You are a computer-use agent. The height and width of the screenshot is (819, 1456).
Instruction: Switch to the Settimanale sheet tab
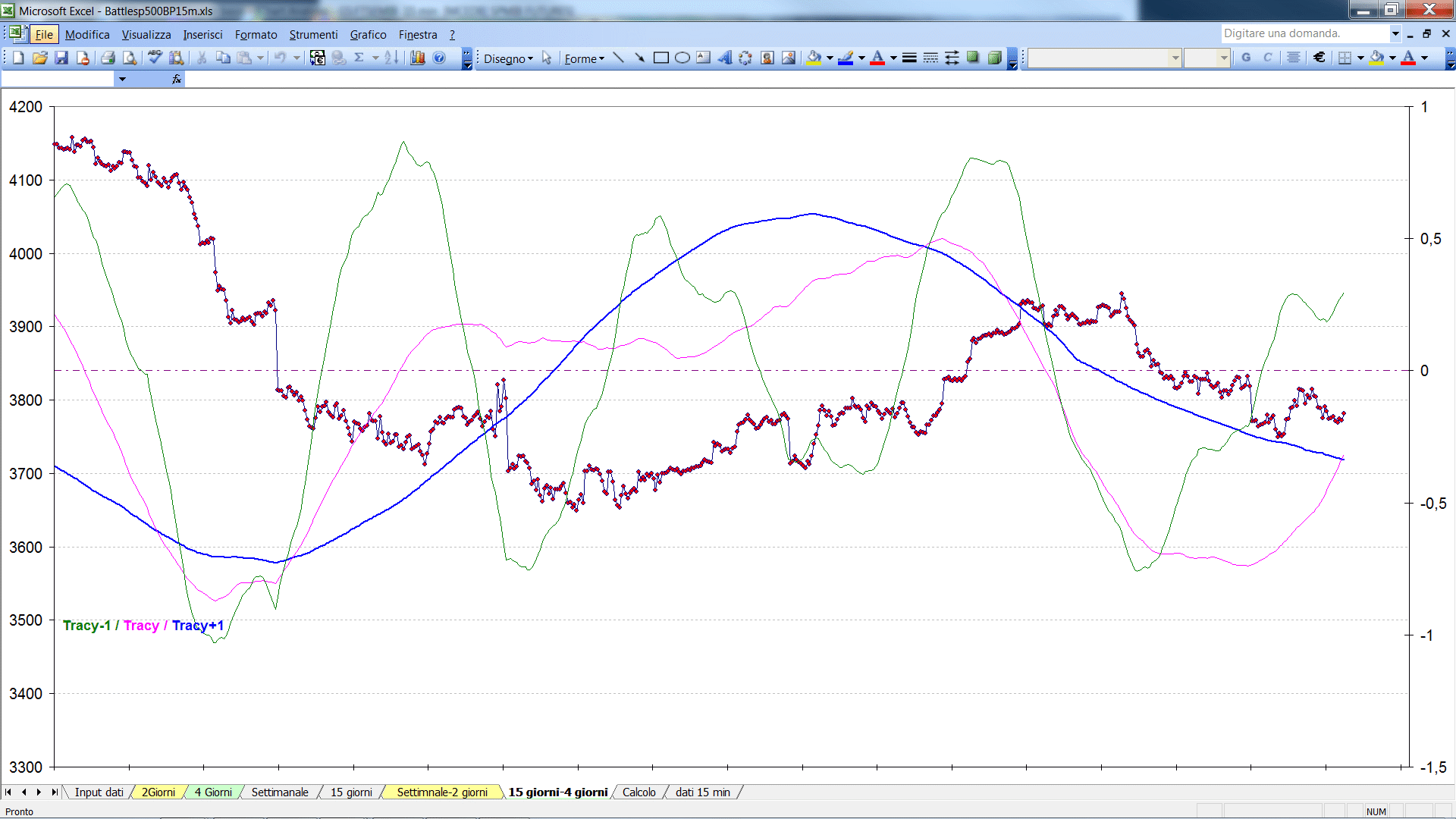[280, 792]
